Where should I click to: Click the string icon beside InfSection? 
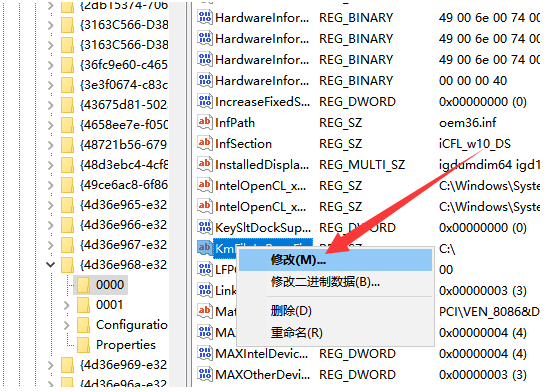coord(204,143)
